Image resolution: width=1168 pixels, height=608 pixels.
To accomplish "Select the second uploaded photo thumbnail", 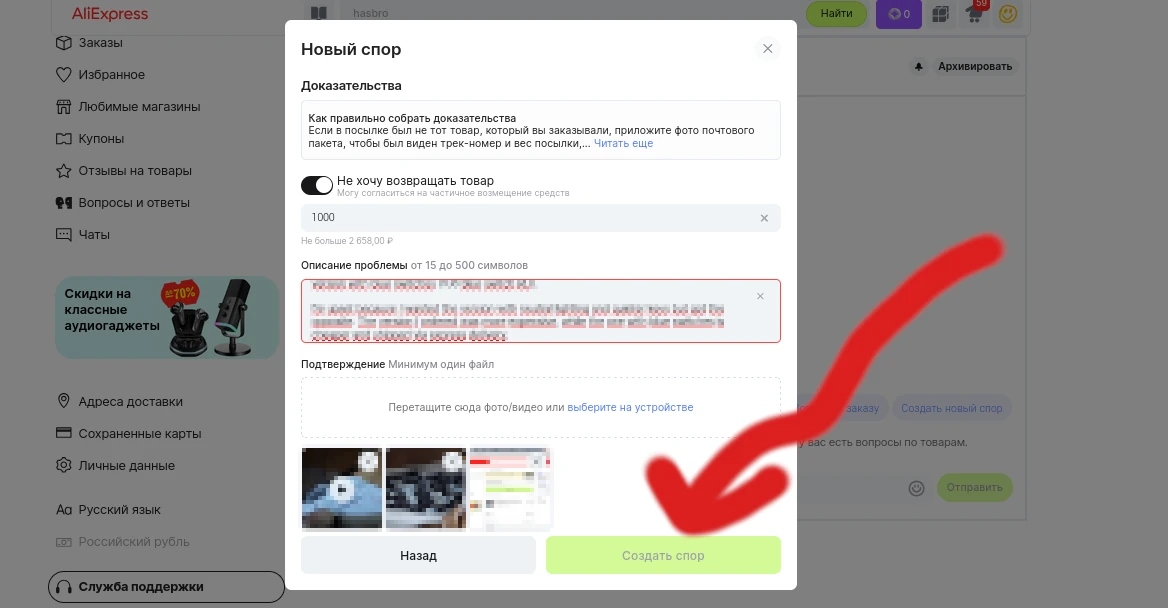I will click(x=425, y=489).
